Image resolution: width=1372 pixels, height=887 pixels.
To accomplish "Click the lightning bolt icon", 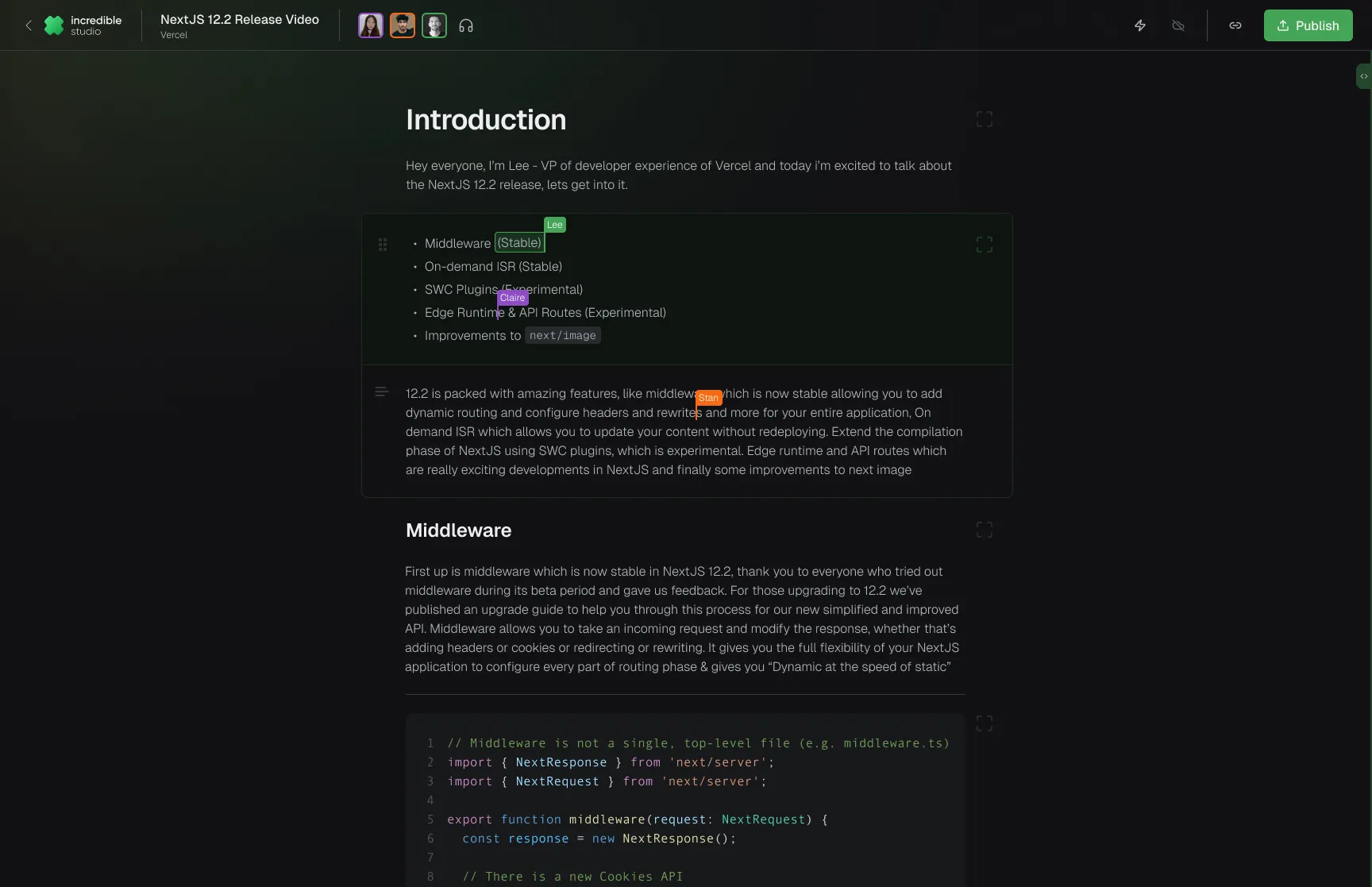I will [1140, 25].
